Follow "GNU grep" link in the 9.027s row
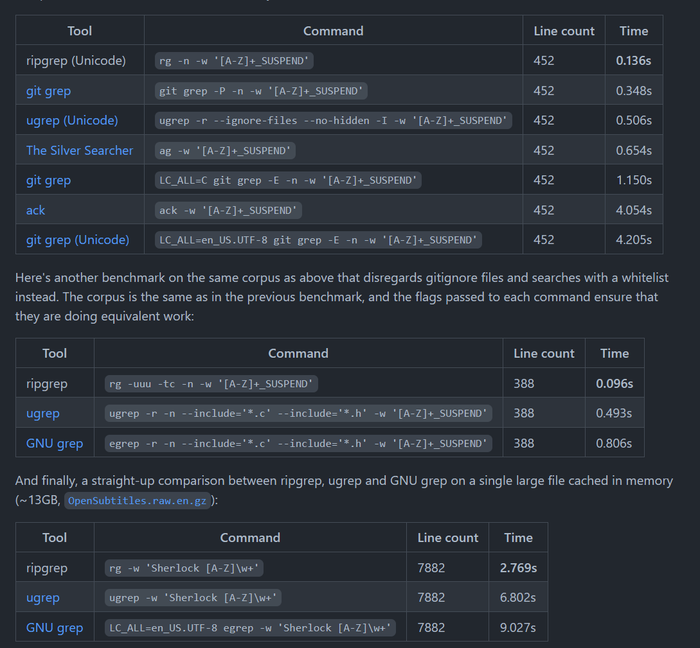700x648 pixels. [x=54, y=627]
